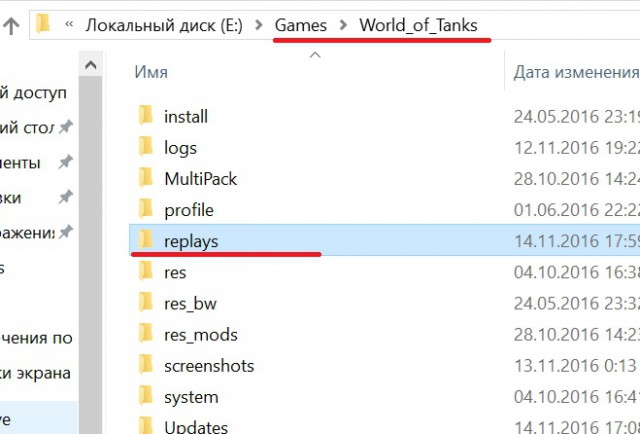Screen dimensions: 640x434
Task: Click the install folder name
Action: click(x=186, y=117)
